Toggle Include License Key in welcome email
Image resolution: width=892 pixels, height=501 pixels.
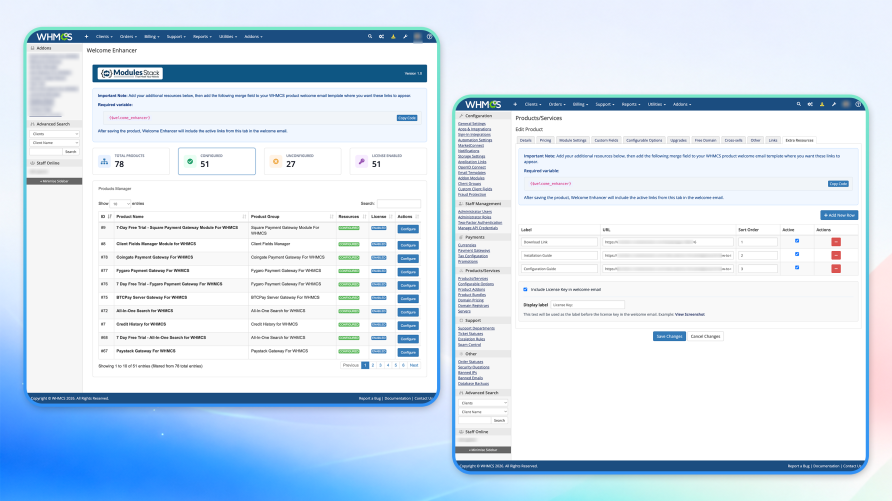pyautogui.click(x=525, y=289)
